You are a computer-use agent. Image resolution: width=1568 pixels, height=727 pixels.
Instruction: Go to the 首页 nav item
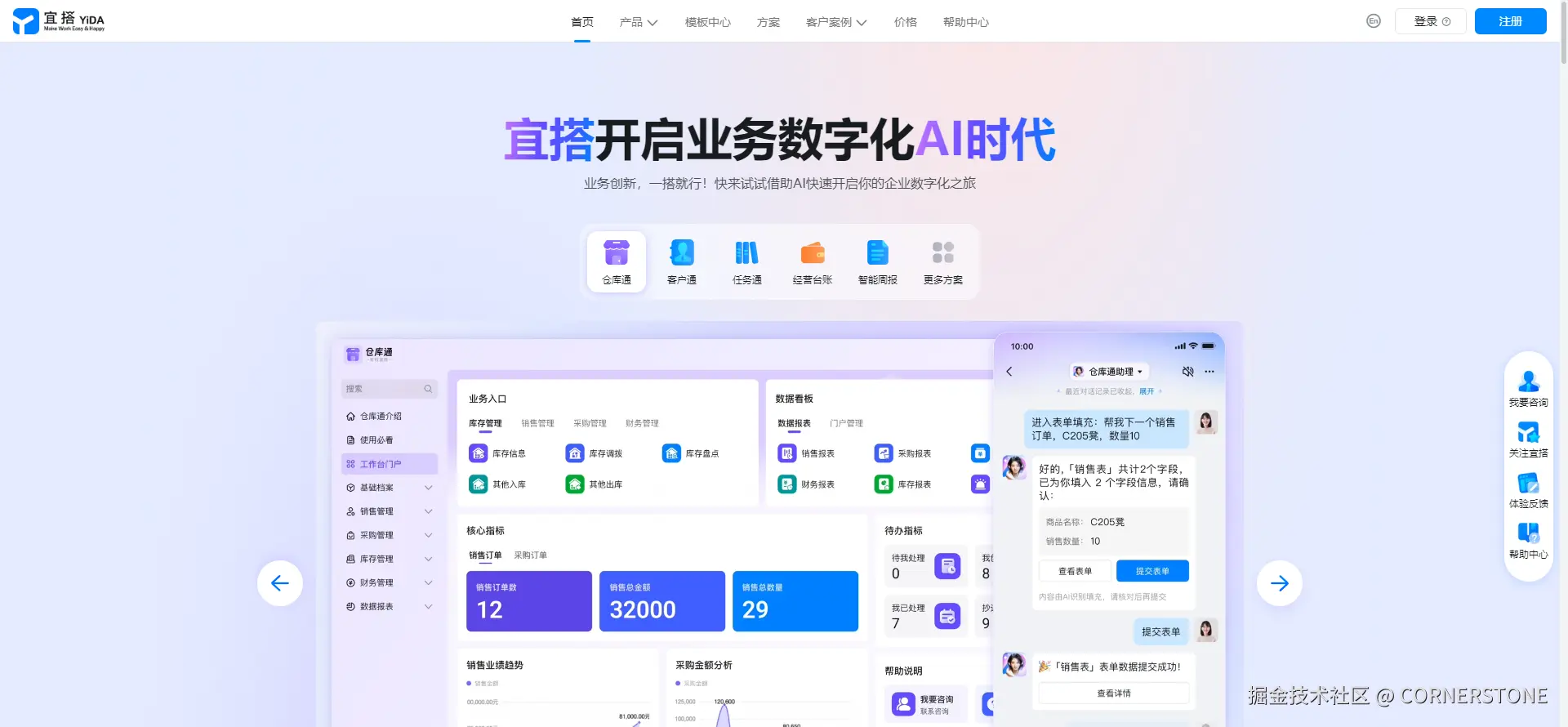coord(582,22)
